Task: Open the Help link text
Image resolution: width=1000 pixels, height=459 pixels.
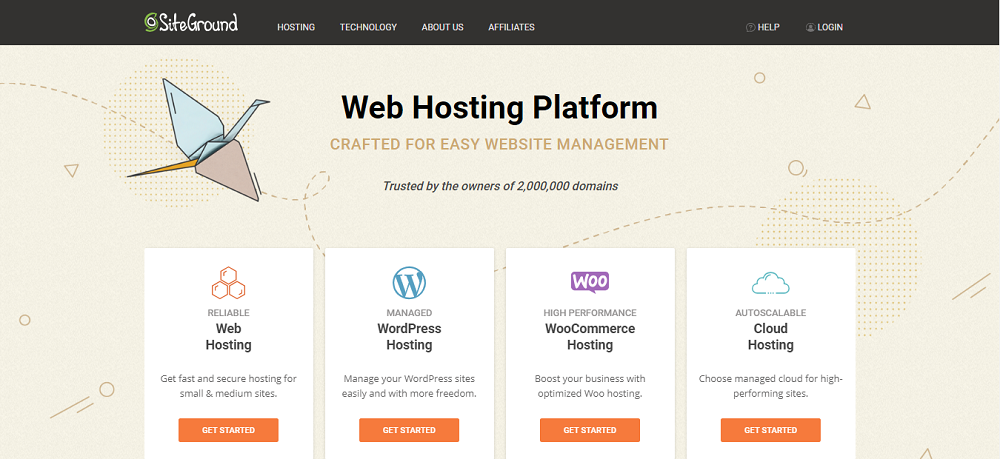Action: click(x=769, y=27)
